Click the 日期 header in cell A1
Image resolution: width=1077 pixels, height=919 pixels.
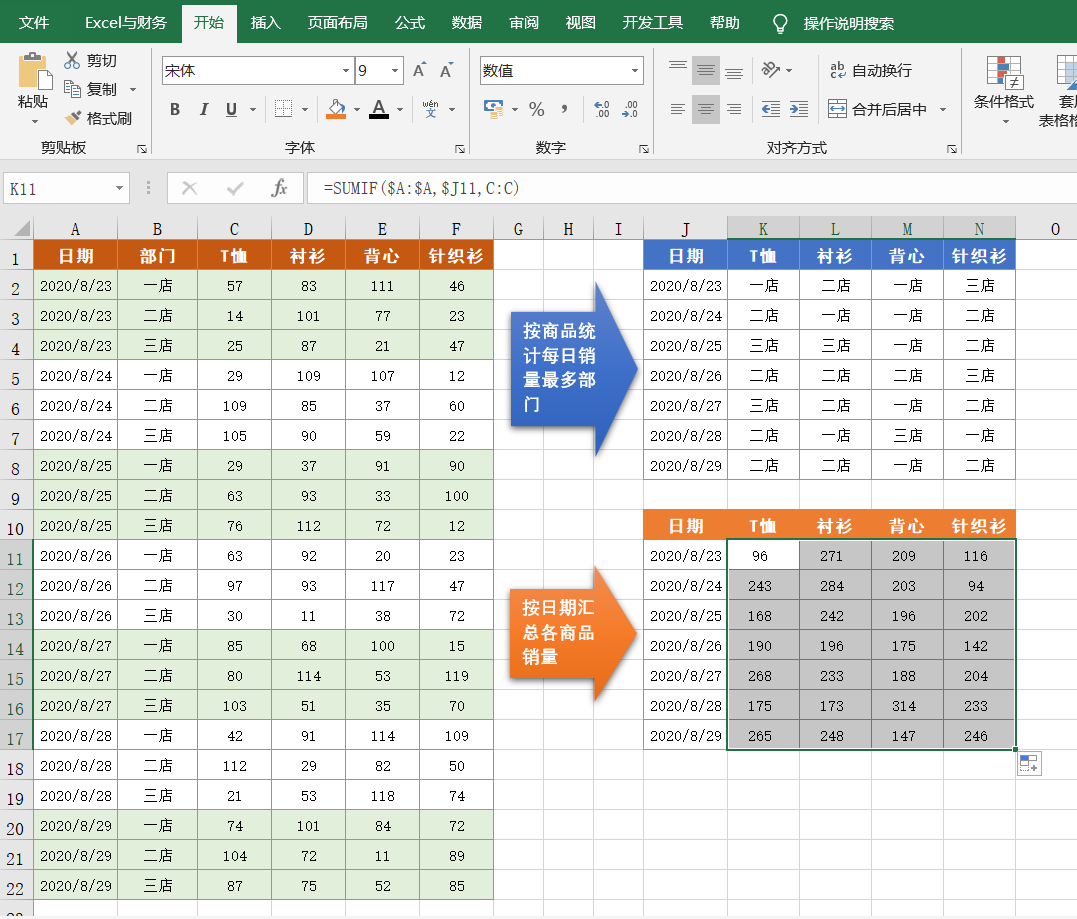tap(76, 256)
